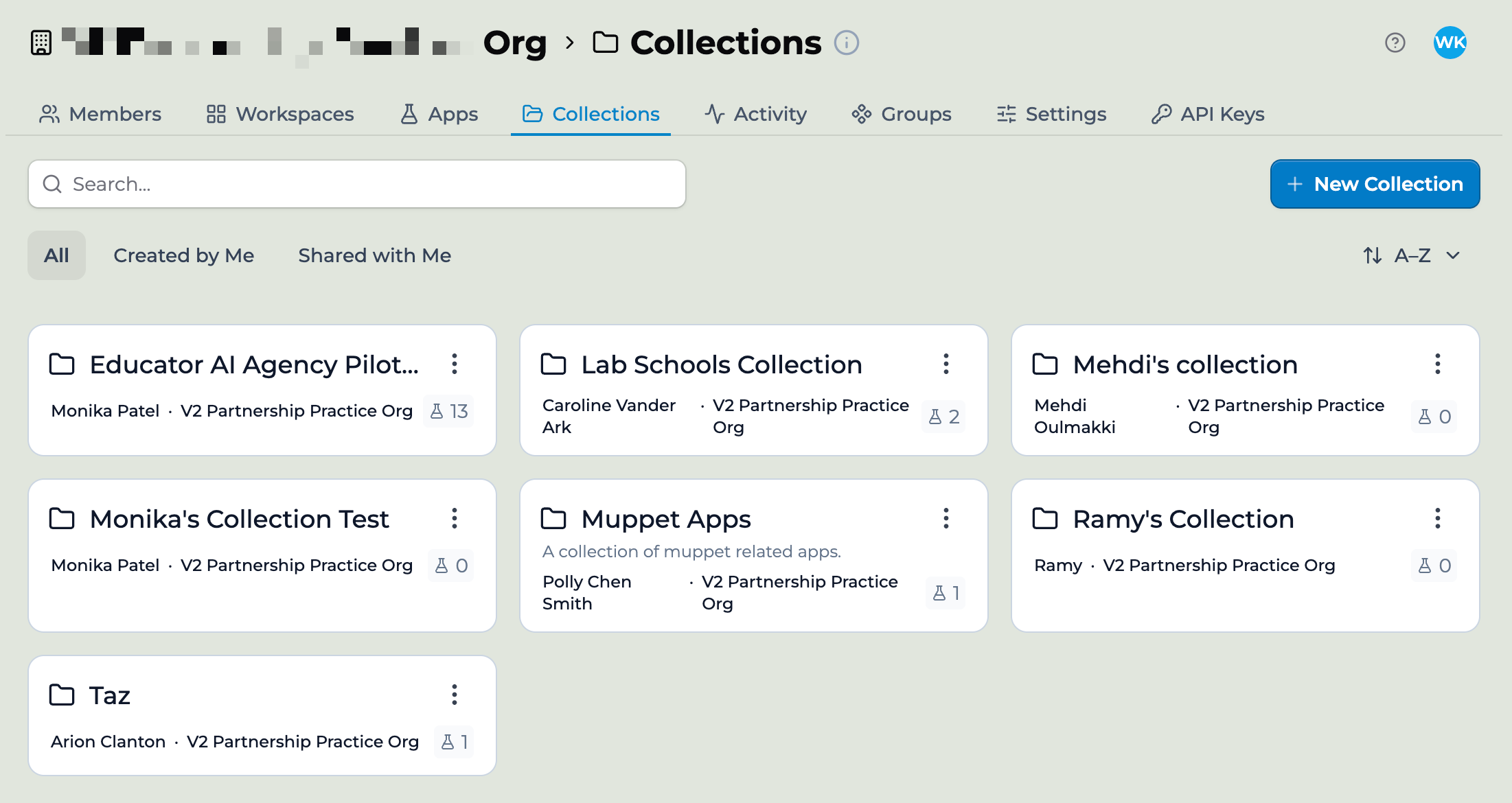1512x803 pixels.
Task: Open options menu for Taz collection
Action: 454,695
